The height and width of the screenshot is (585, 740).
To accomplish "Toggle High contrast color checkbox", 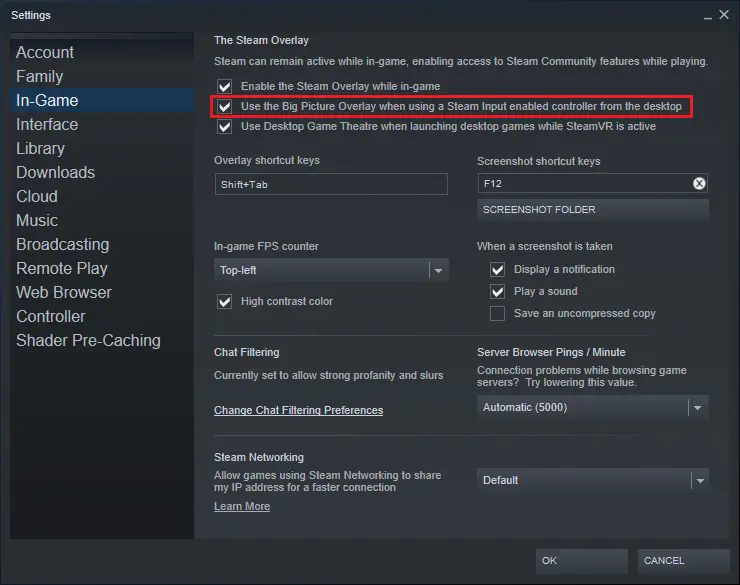I will [225, 301].
